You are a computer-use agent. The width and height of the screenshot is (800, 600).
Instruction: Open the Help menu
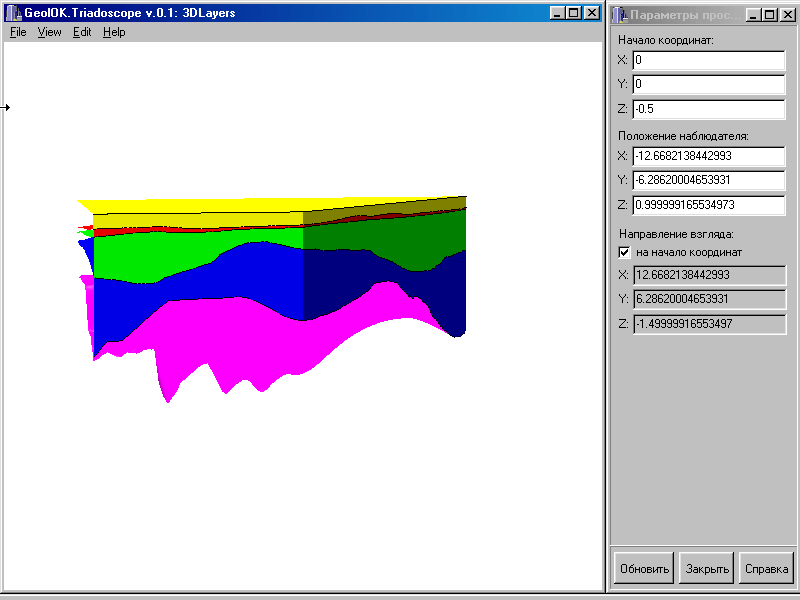click(x=114, y=32)
